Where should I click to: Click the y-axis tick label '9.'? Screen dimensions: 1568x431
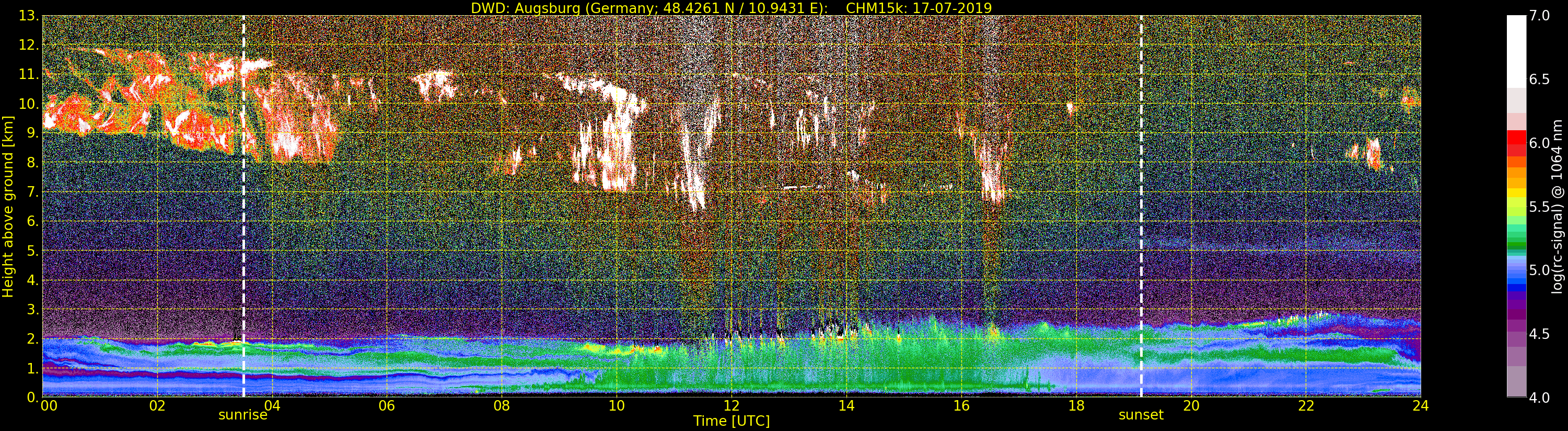point(32,133)
